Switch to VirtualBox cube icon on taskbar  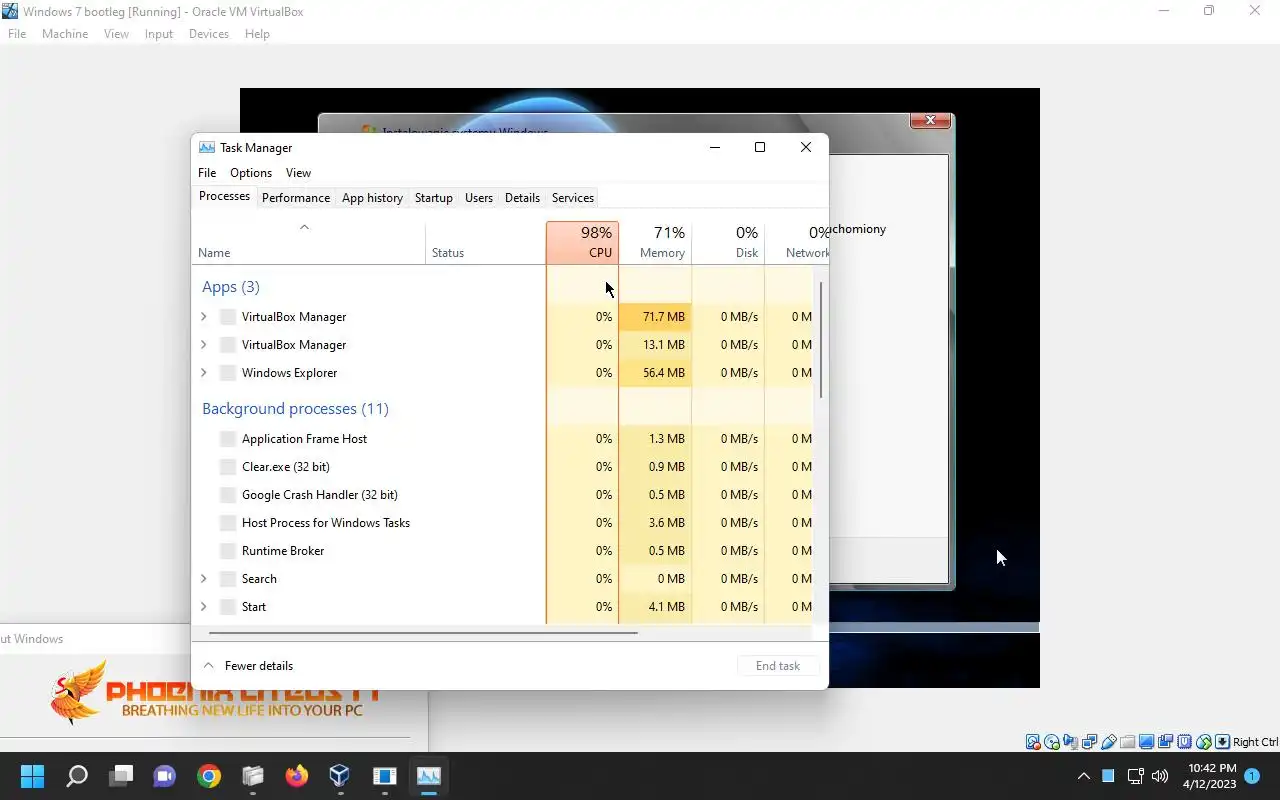[340, 776]
